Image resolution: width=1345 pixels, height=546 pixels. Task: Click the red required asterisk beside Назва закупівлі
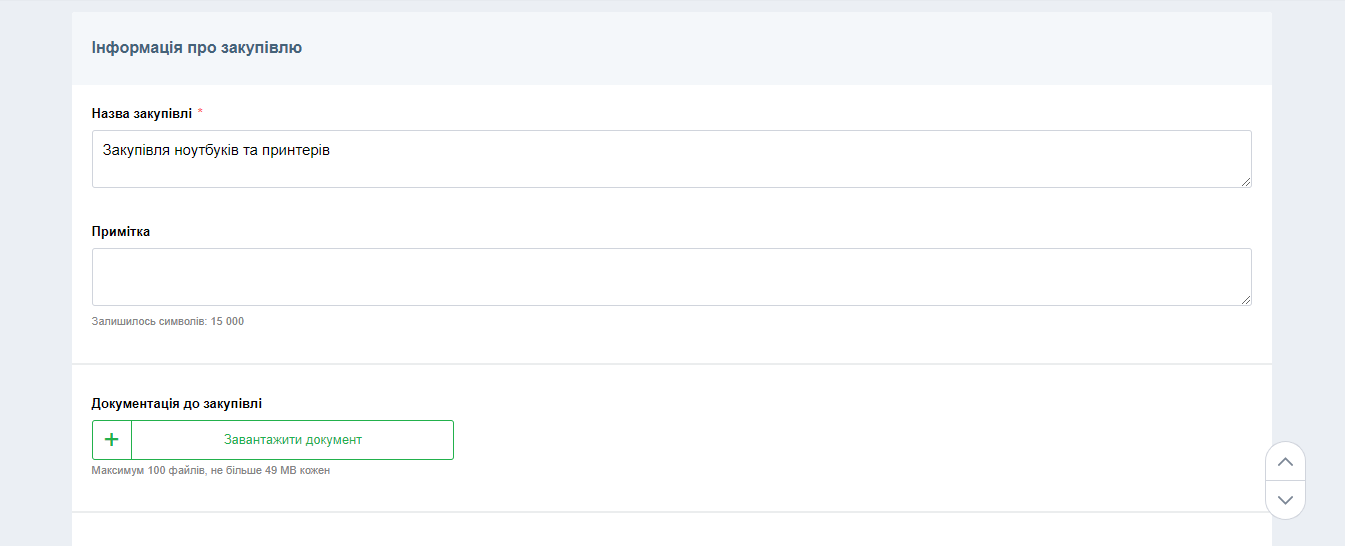point(200,112)
